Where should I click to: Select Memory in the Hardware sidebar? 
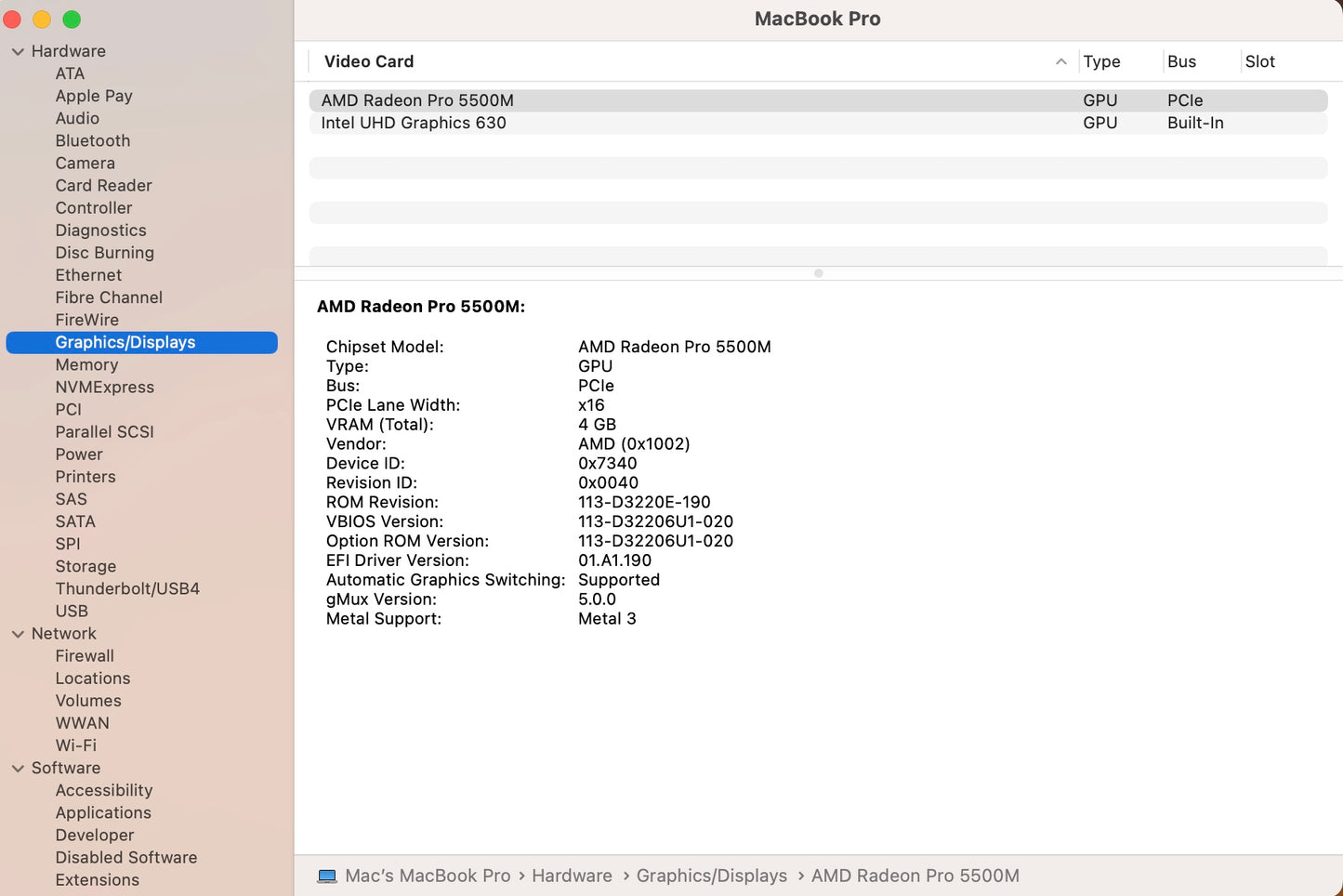(x=86, y=364)
